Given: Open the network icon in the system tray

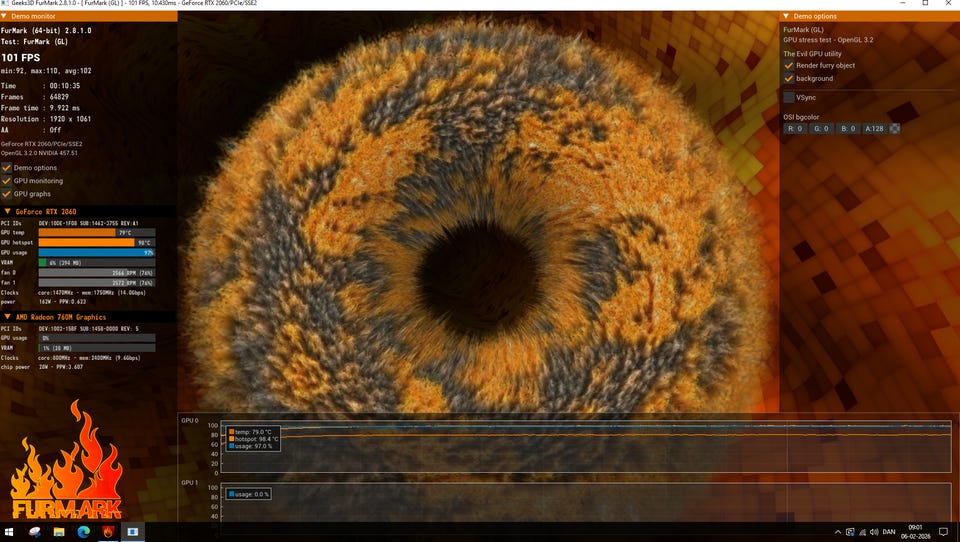Looking at the screenshot, I should coord(863,532).
